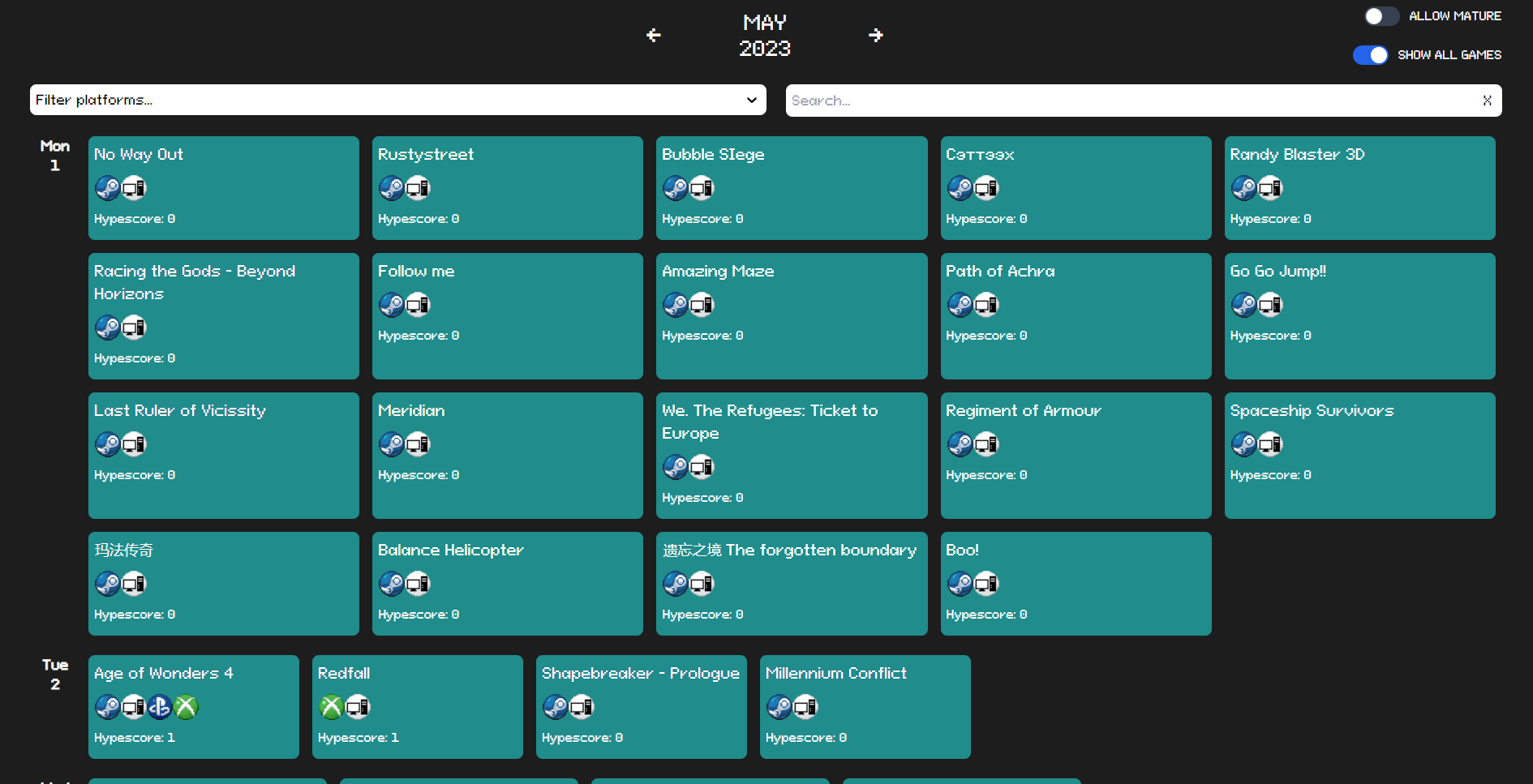1533x784 pixels.
Task: Select the Tue 2 day label
Action: coord(55,675)
